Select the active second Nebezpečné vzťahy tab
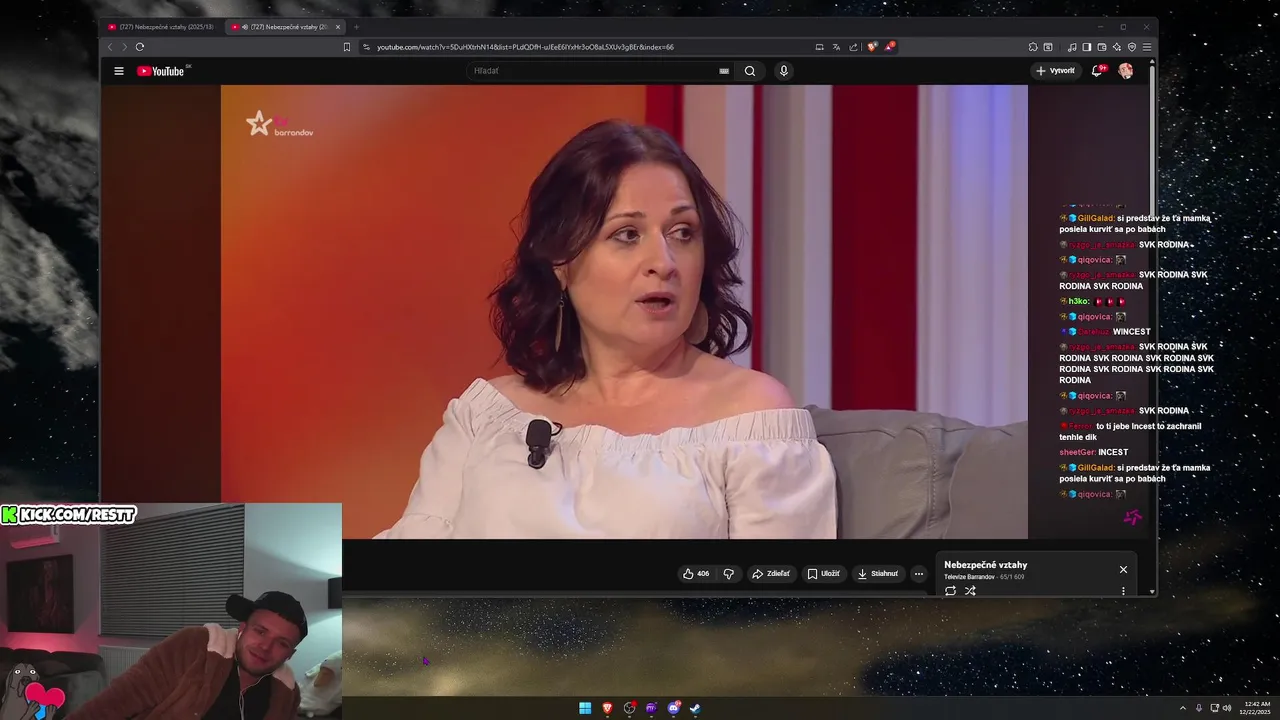This screenshot has height=720, width=1280. [x=283, y=27]
